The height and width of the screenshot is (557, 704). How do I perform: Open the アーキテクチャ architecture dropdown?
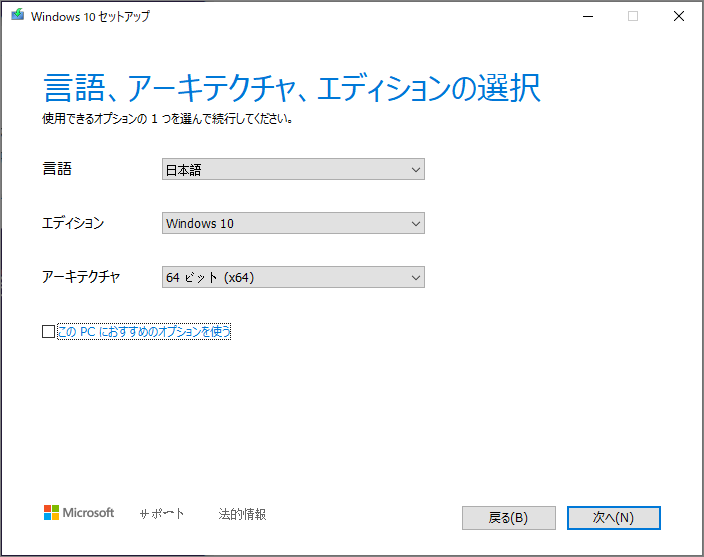(x=293, y=277)
